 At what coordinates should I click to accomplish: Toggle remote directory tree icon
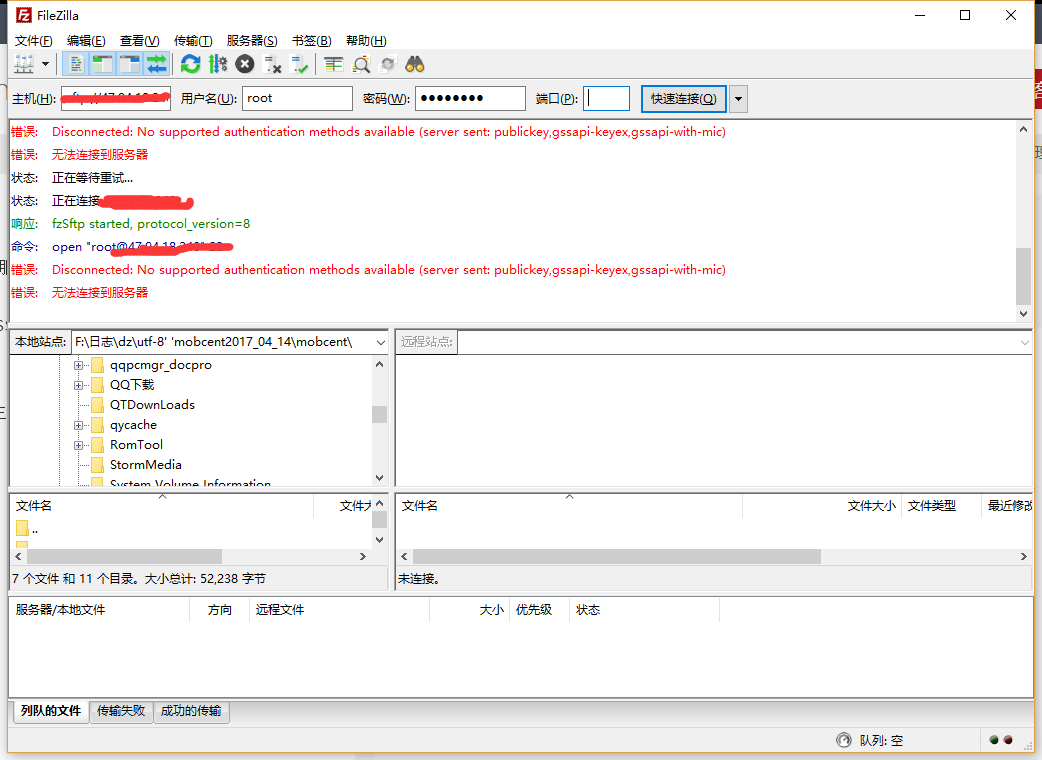pos(130,64)
